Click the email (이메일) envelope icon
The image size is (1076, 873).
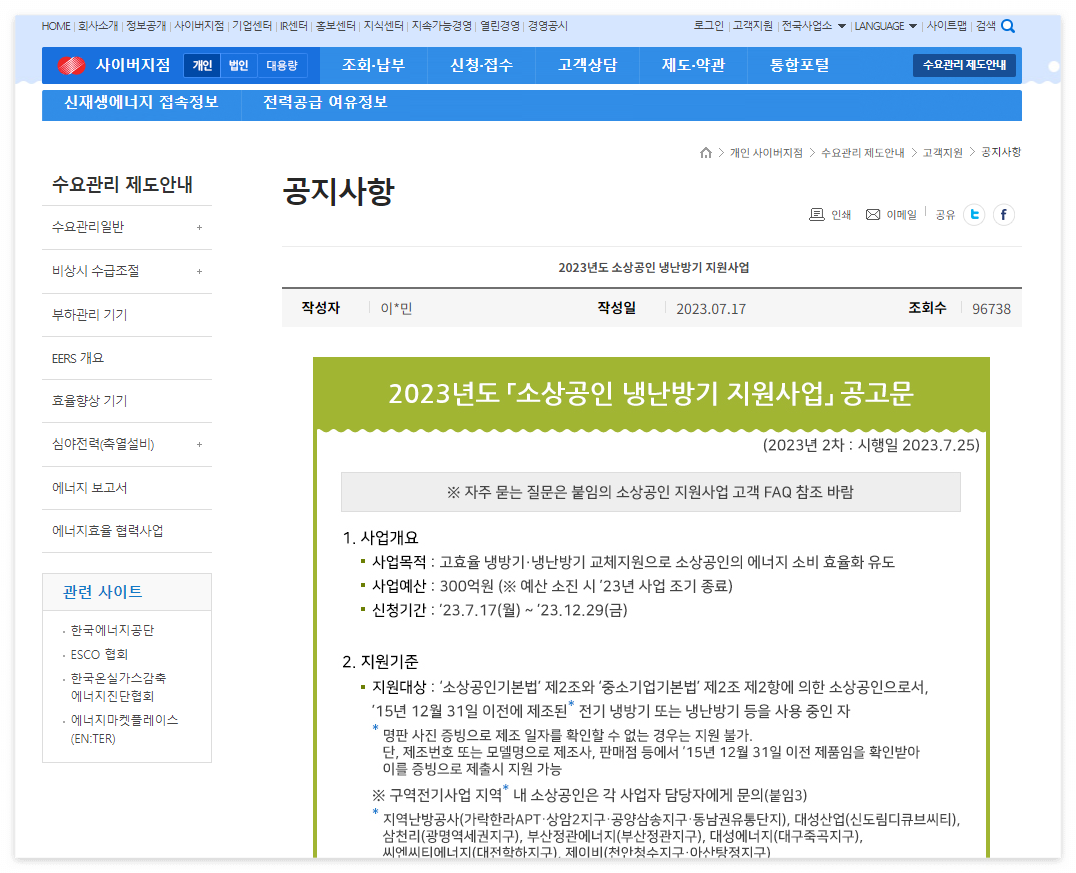pyautogui.click(x=870, y=214)
